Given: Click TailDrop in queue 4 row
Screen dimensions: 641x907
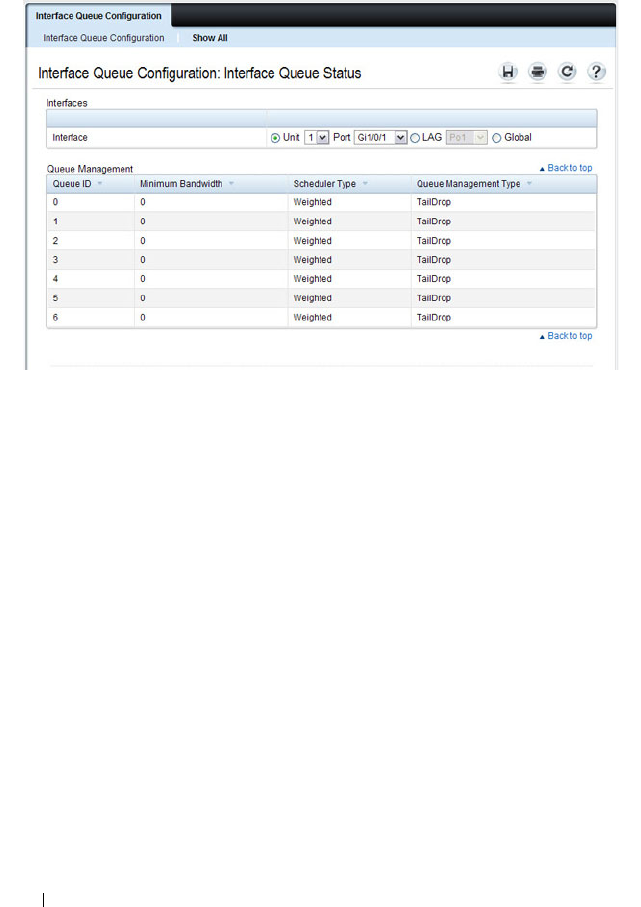Looking at the screenshot, I should [434, 279].
